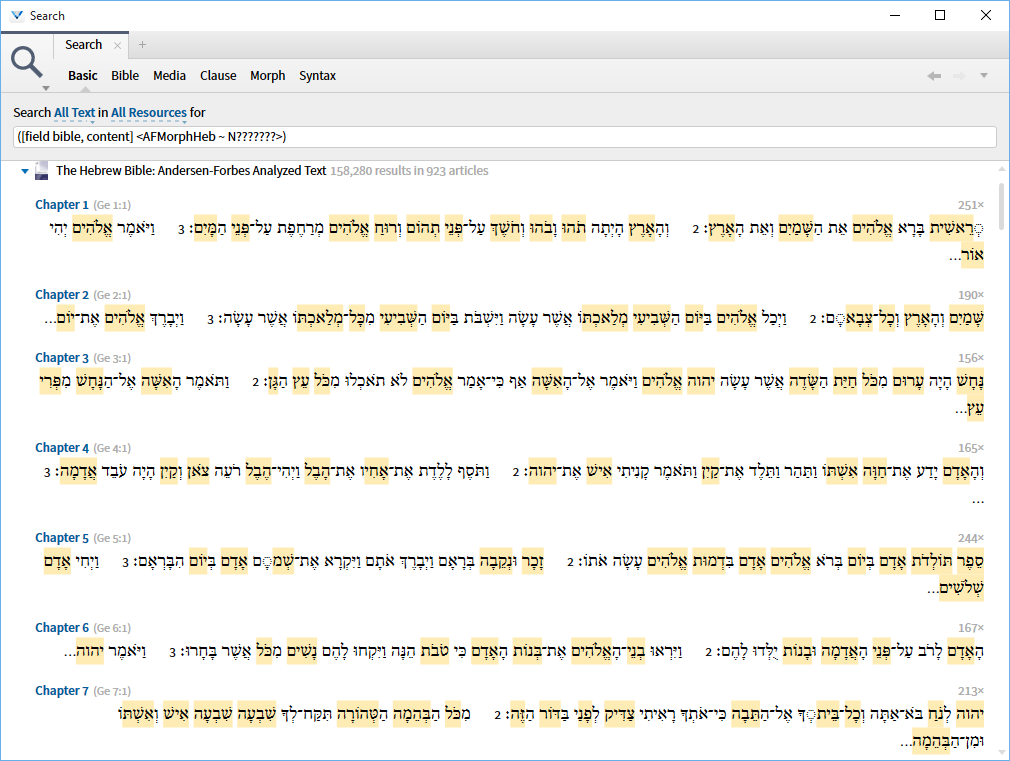Close the Search tab
This screenshot has width=1010, height=761.
tap(117, 45)
